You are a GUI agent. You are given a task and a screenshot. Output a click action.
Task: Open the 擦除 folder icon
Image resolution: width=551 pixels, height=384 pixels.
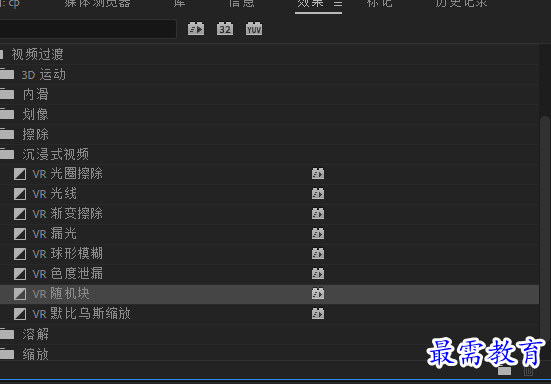(x=7, y=134)
